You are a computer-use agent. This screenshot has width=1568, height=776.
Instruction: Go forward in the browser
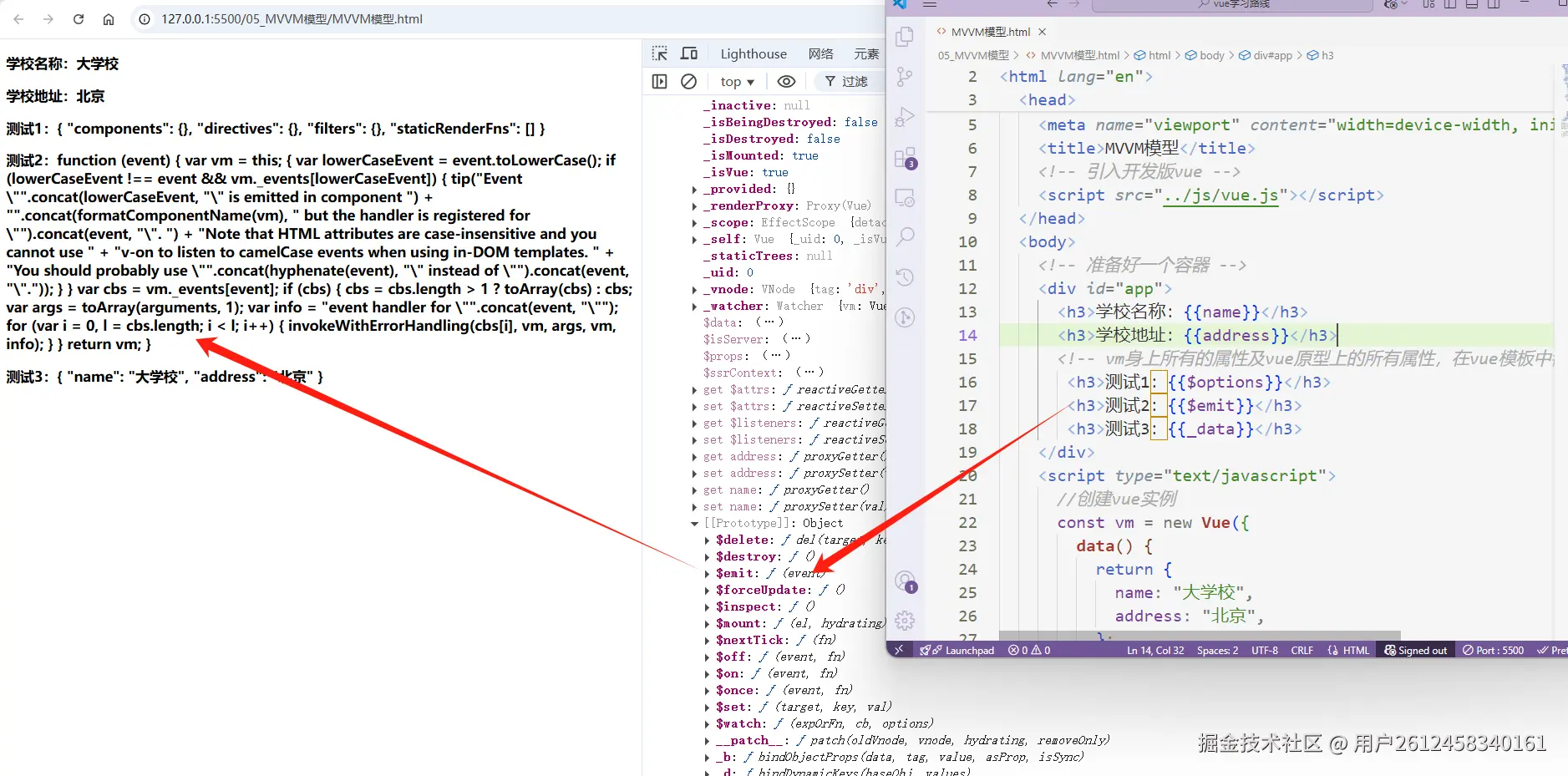coord(48,18)
